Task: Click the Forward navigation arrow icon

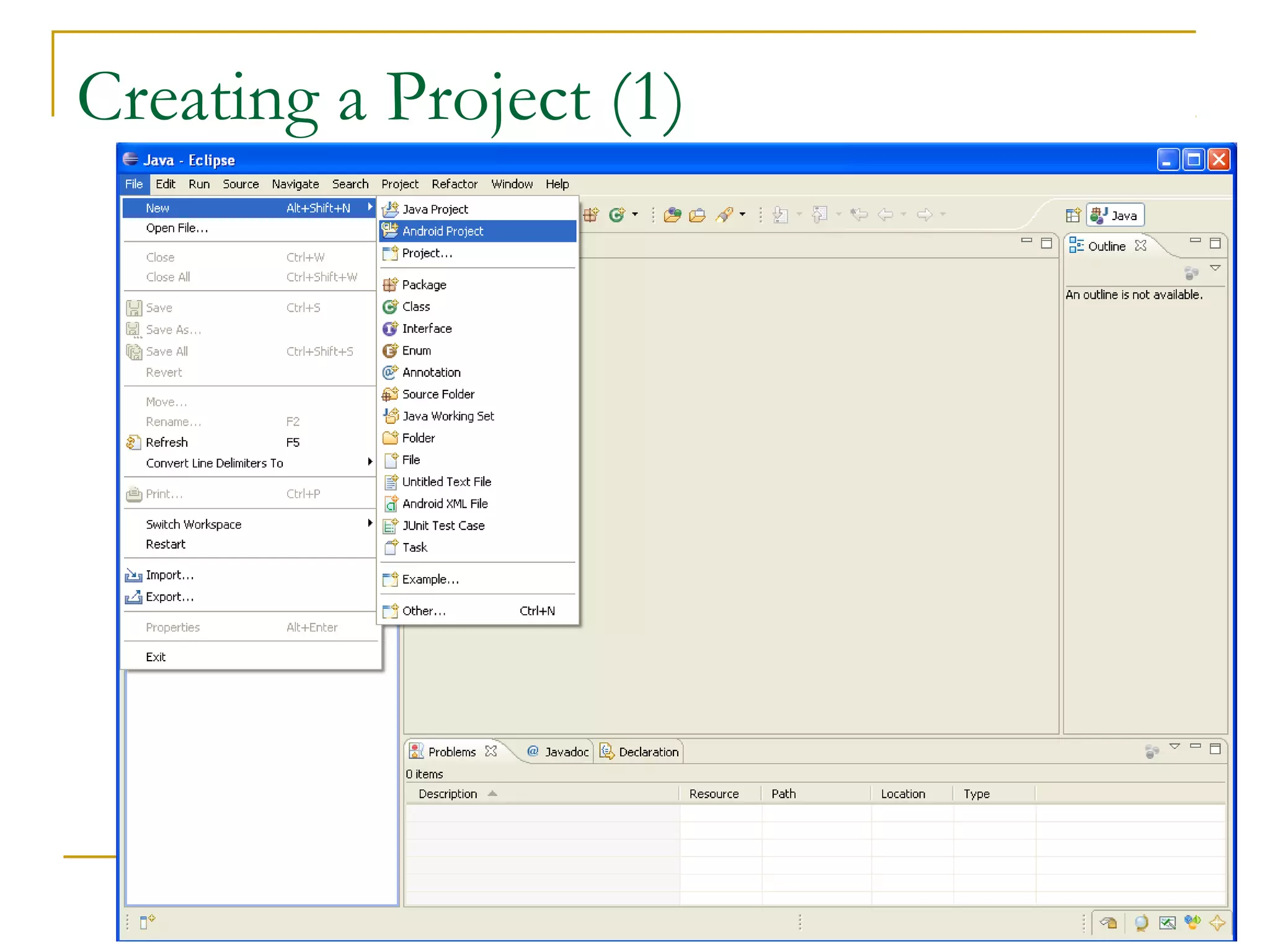Action: click(925, 215)
